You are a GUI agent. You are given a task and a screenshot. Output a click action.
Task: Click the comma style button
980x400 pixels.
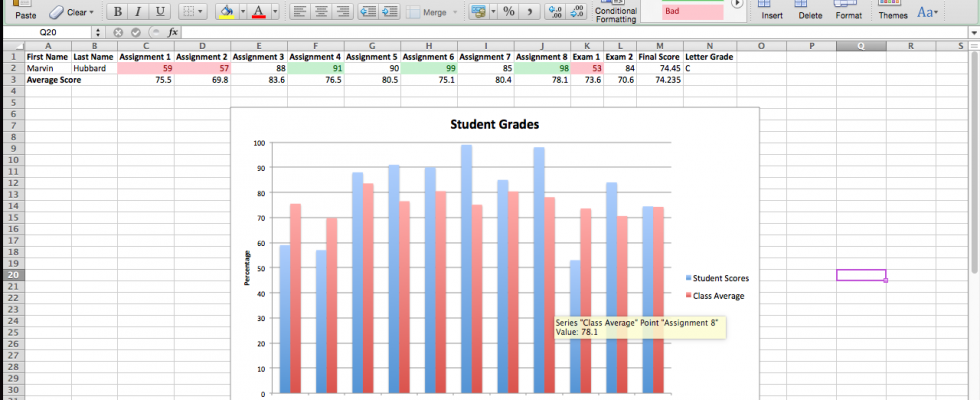click(530, 12)
